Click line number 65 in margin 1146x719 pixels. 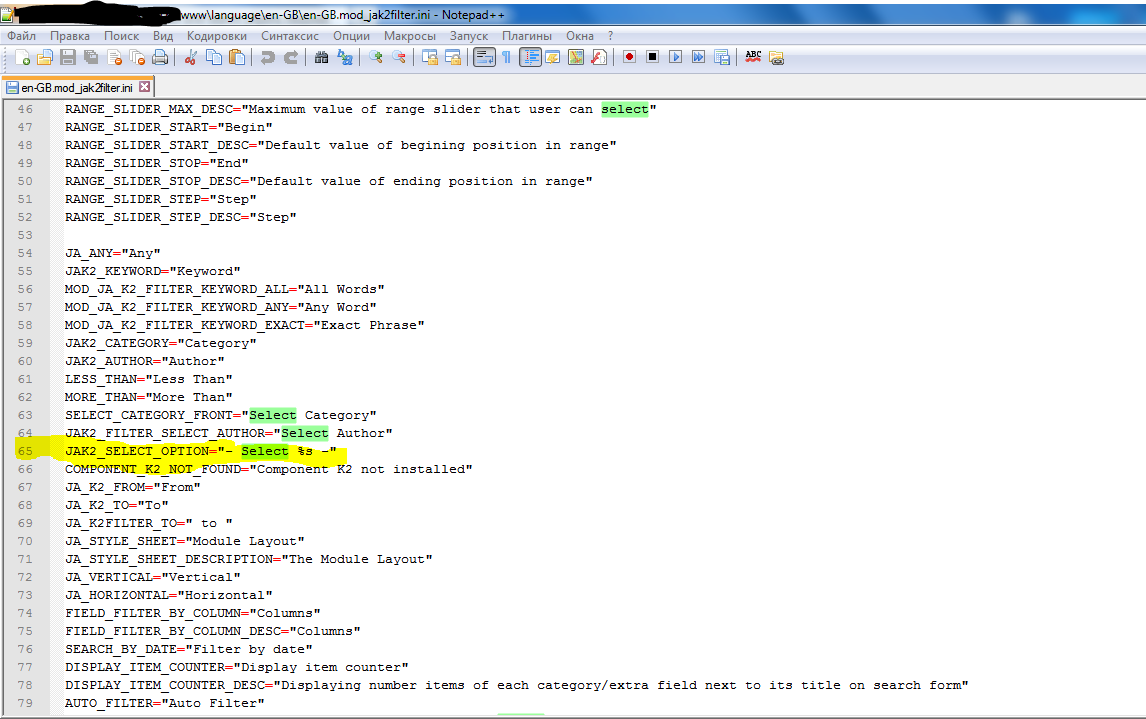tap(26, 451)
